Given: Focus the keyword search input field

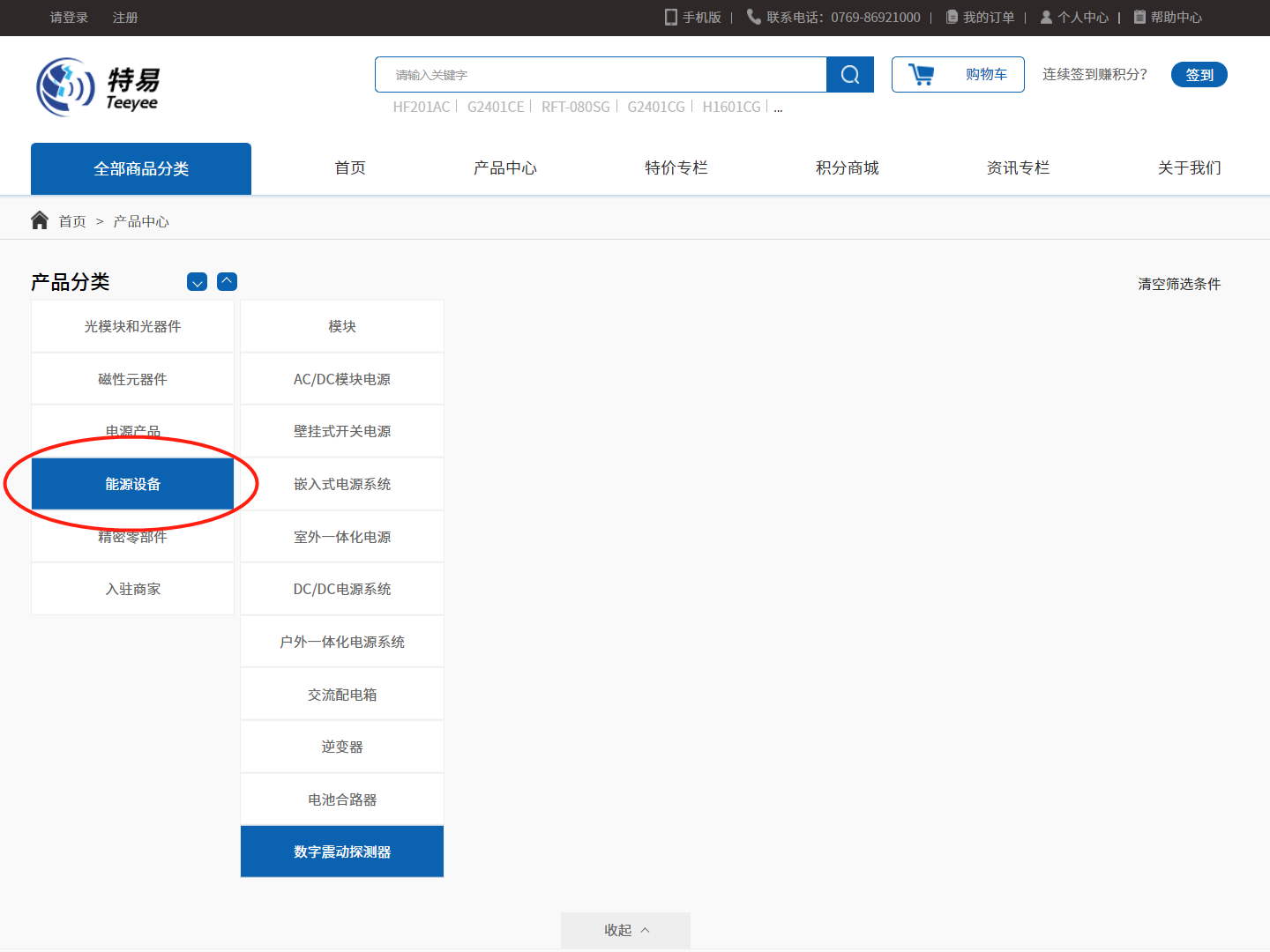Looking at the screenshot, I should (600, 75).
